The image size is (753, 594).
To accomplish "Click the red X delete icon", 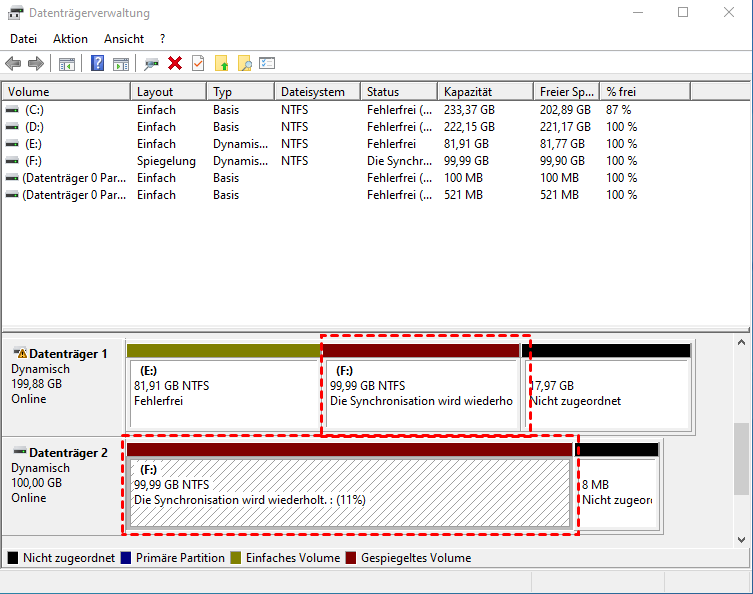I will point(175,63).
